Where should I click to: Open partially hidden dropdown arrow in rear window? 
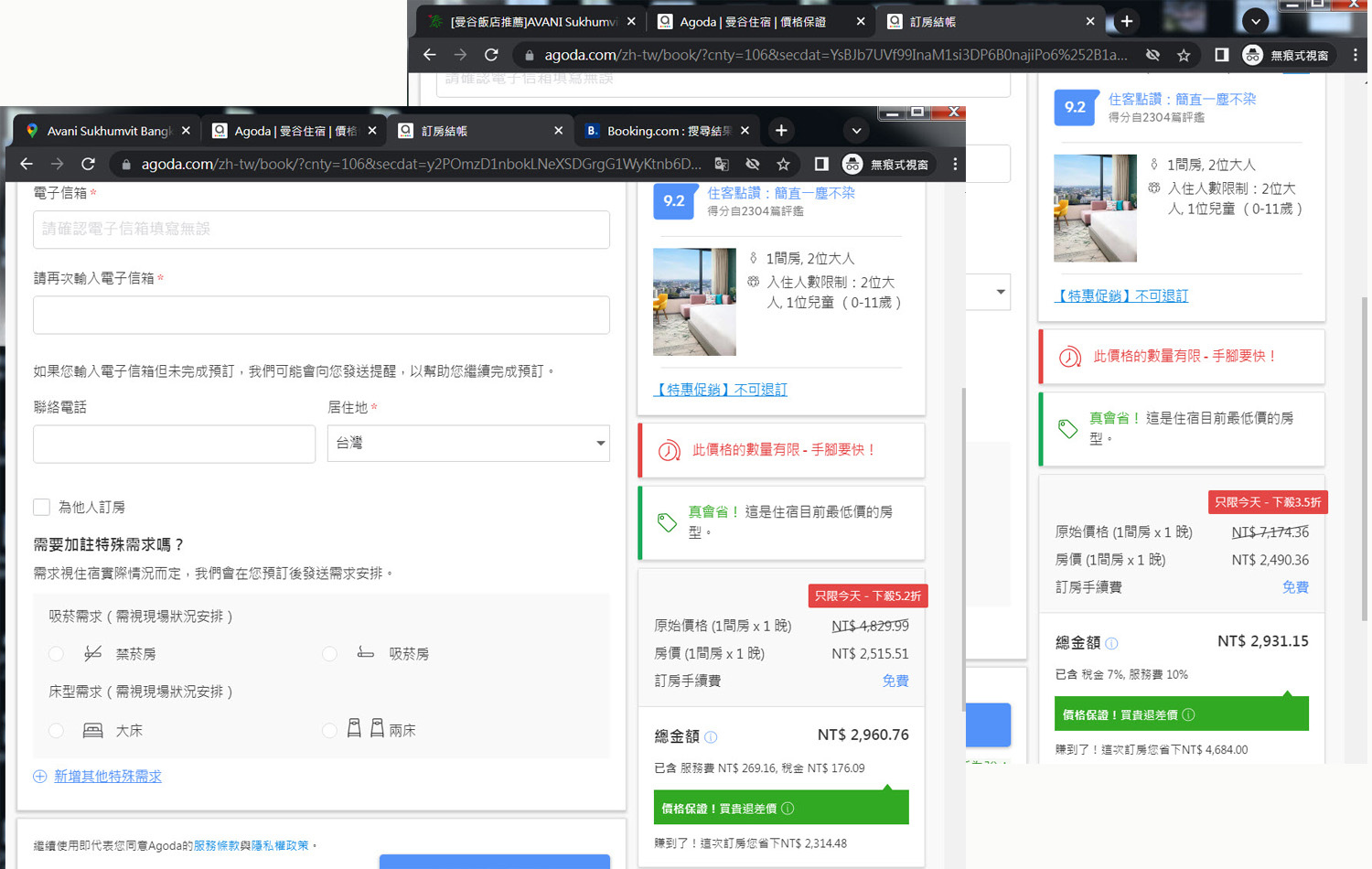coord(1001,293)
